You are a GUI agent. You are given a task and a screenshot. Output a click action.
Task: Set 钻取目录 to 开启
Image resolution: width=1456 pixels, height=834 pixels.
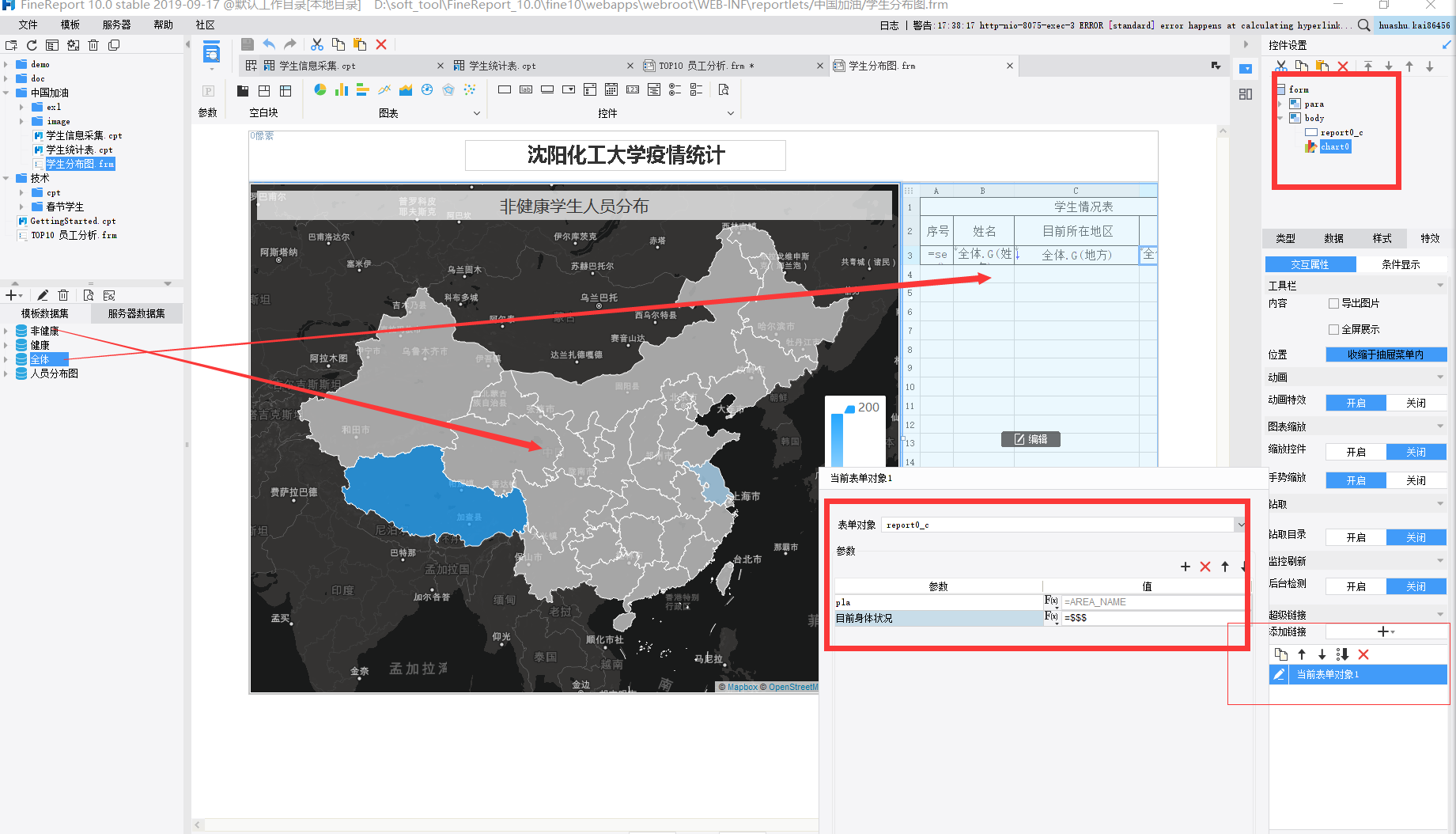(1356, 537)
